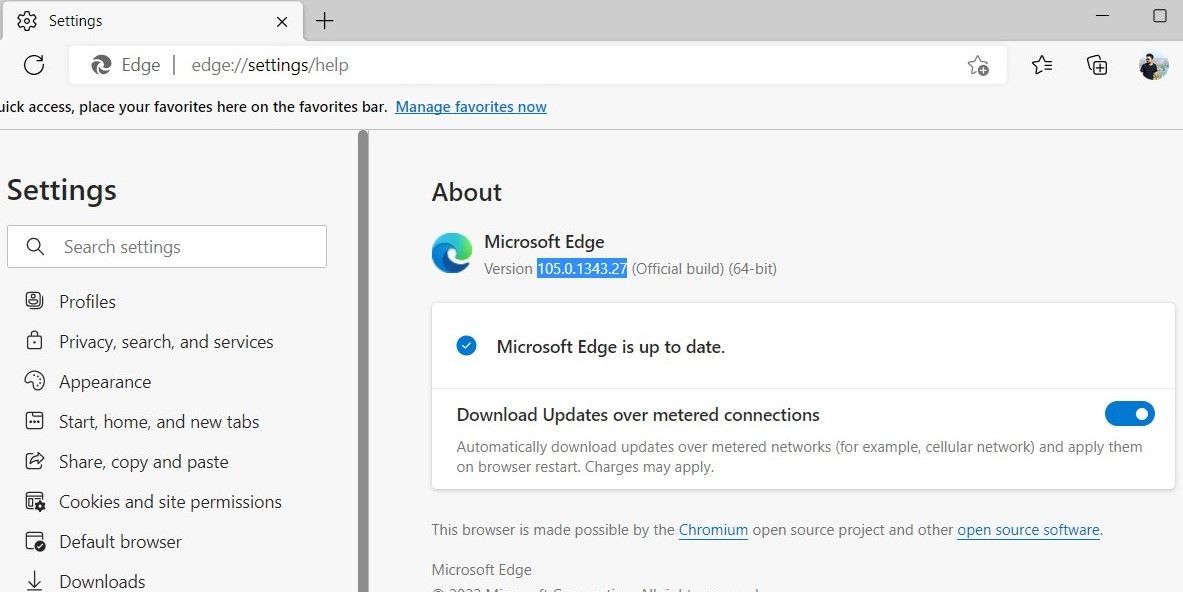This screenshot has width=1183, height=592.
Task: Open Profiles settings
Action: click(x=88, y=302)
